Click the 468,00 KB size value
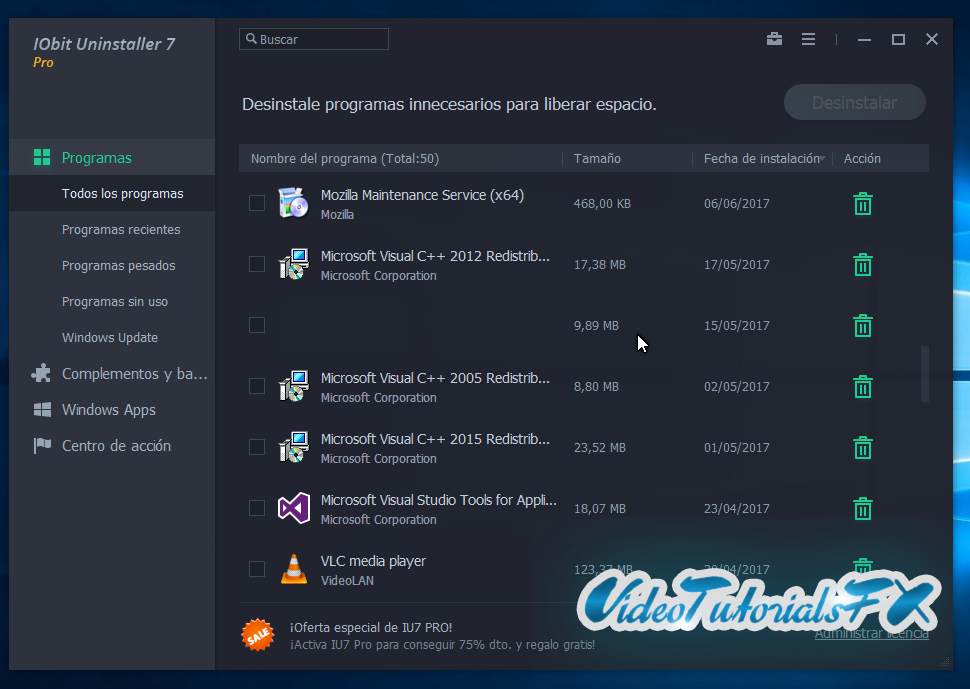 point(602,203)
